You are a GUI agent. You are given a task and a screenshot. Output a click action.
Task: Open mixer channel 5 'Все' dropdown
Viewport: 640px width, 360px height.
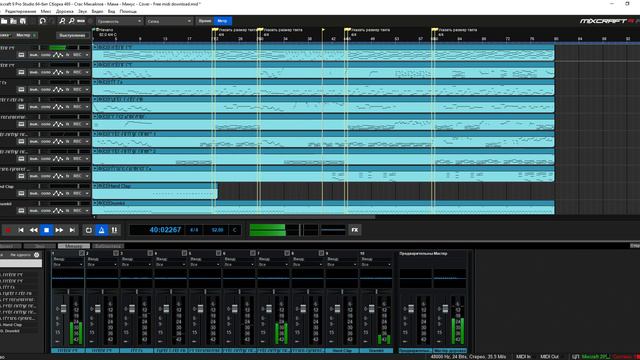(205, 264)
